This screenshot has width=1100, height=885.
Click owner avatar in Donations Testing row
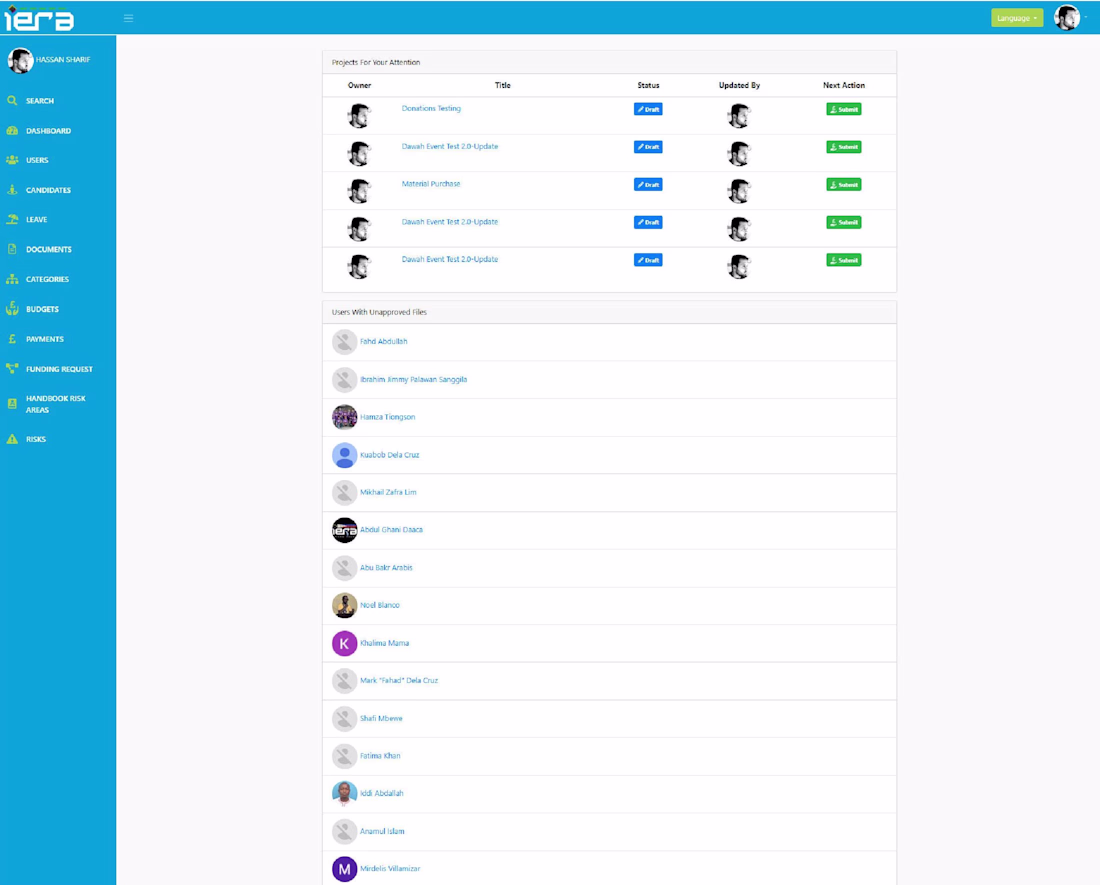359,116
